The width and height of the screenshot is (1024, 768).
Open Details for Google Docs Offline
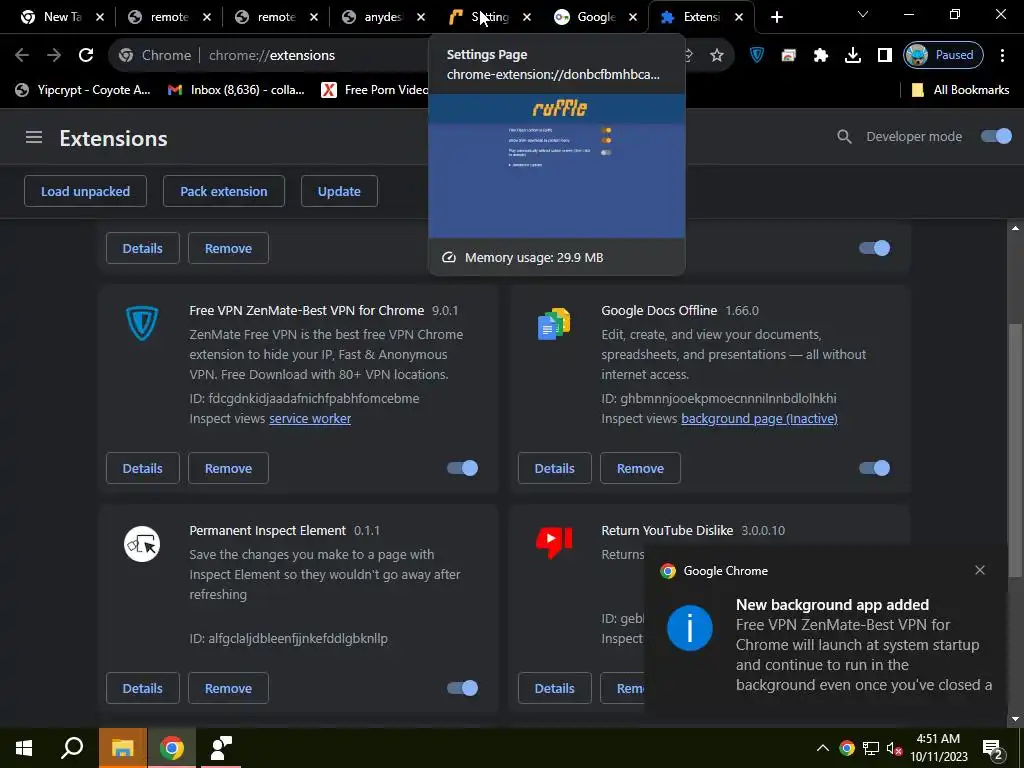point(554,468)
